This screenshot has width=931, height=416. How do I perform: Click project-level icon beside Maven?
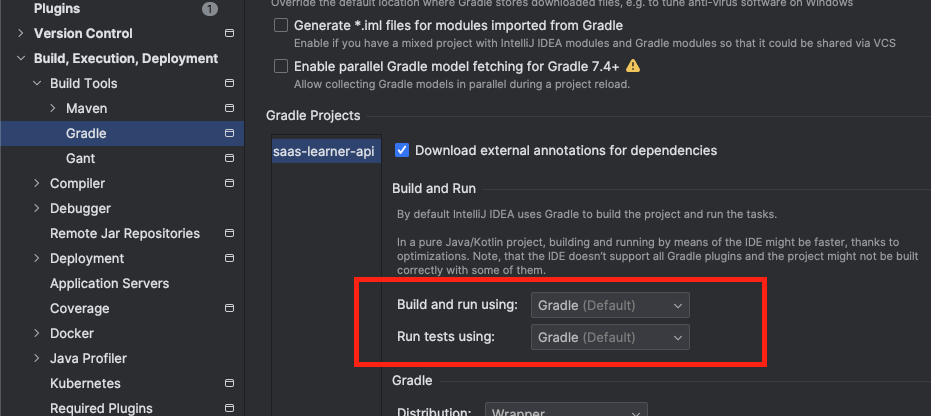(x=229, y=108)
